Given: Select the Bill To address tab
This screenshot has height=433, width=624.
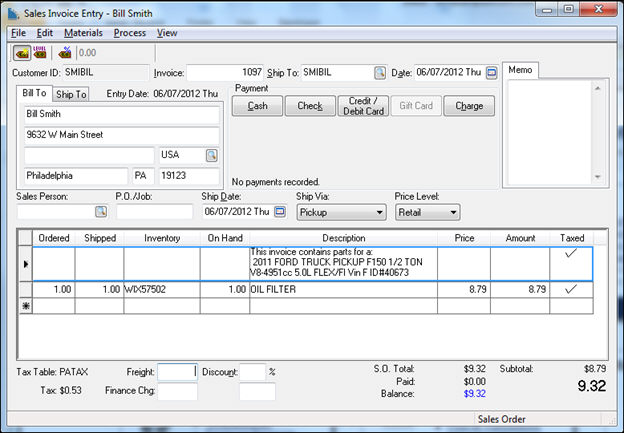Looking at the screenshot, I should coord(34,93).
